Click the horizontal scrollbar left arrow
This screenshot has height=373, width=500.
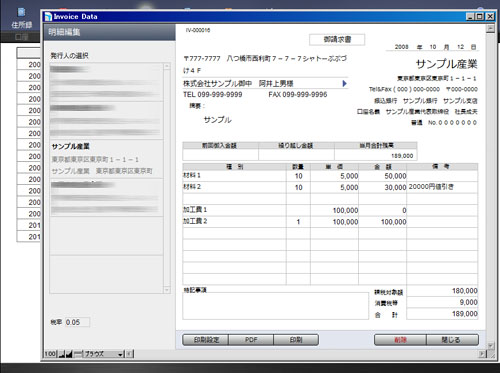(x=130, y=354)
